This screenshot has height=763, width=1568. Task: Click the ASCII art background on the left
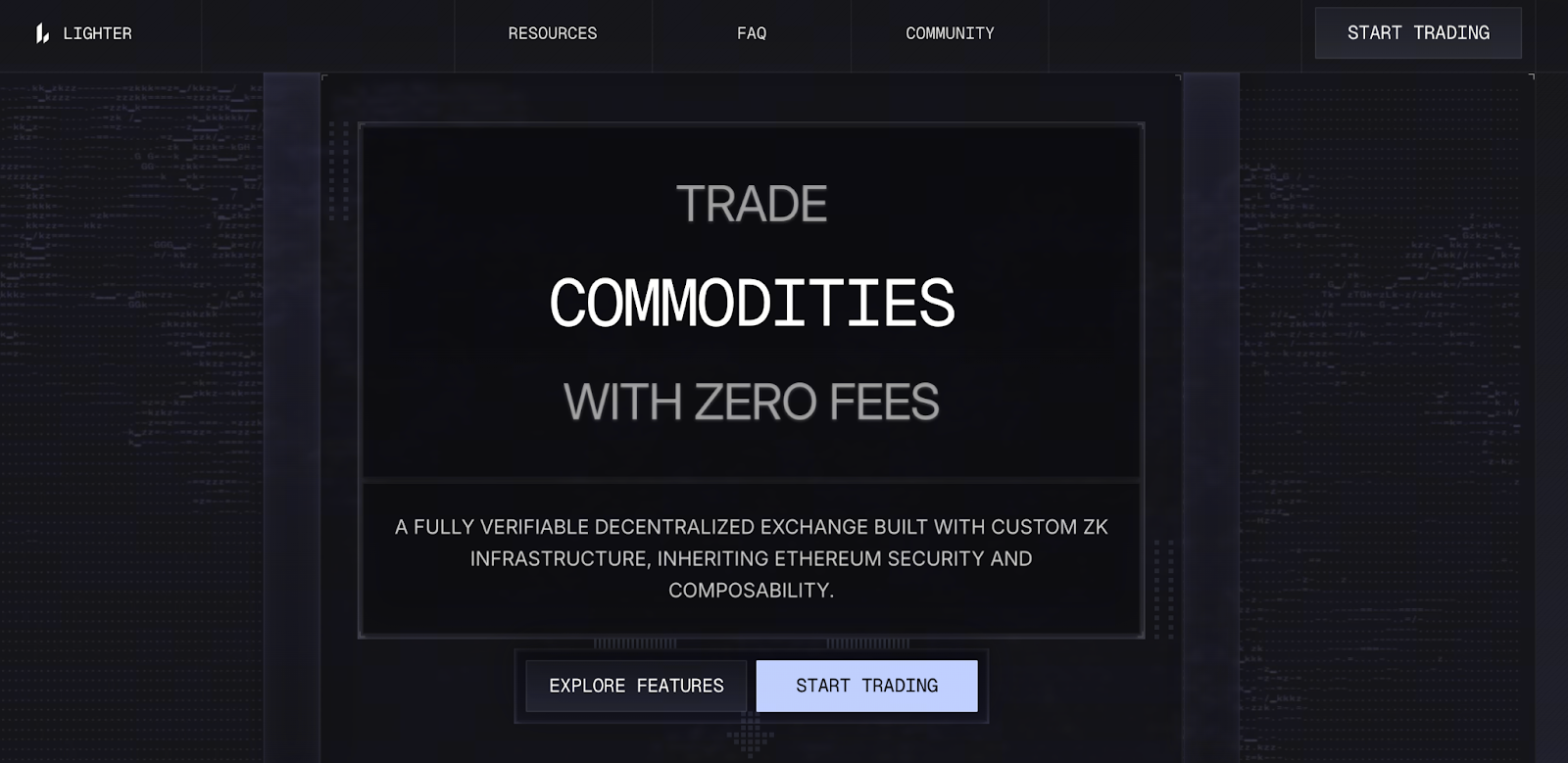127,294
